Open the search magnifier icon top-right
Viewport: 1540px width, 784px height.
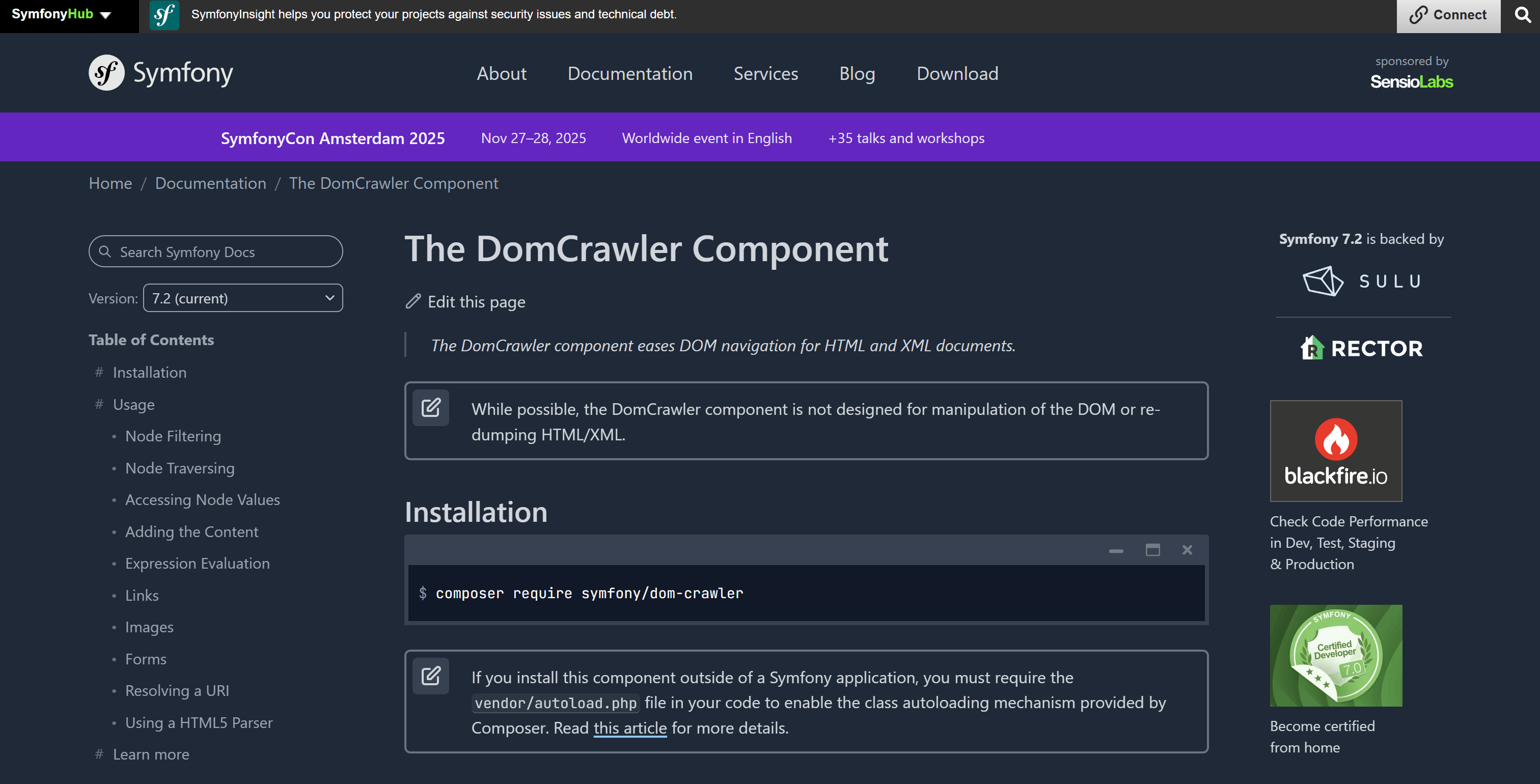pos(1522,15)
